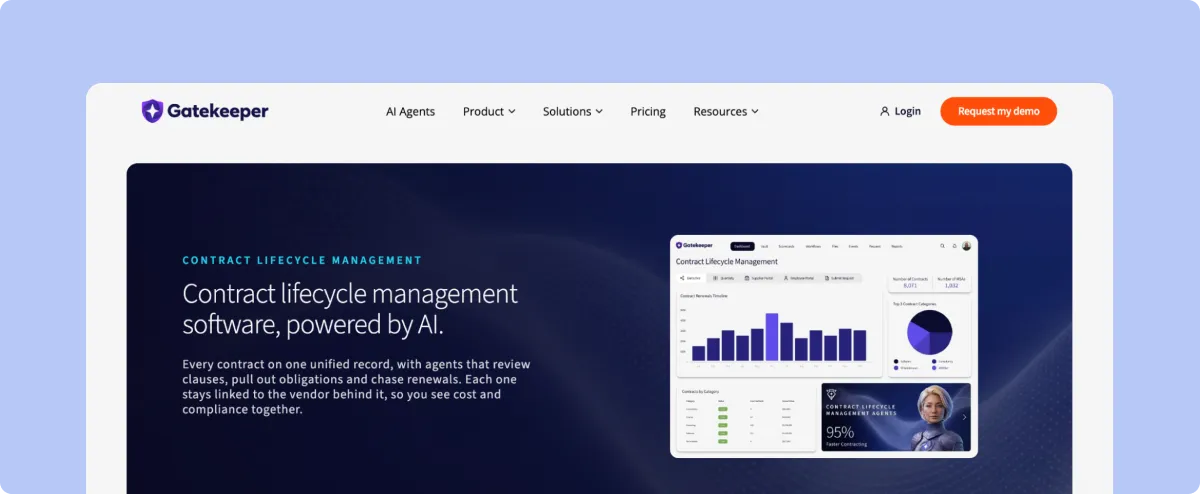Expand the Solutions dropdown menu
Viewport: 1200px width, 494px height.
pyautogui.click(x=573, y=112)
